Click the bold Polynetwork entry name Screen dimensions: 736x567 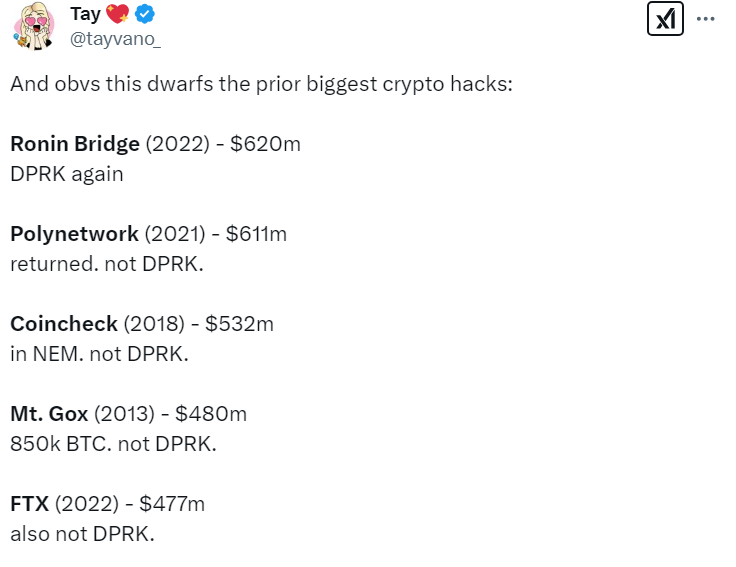[75, 234]
